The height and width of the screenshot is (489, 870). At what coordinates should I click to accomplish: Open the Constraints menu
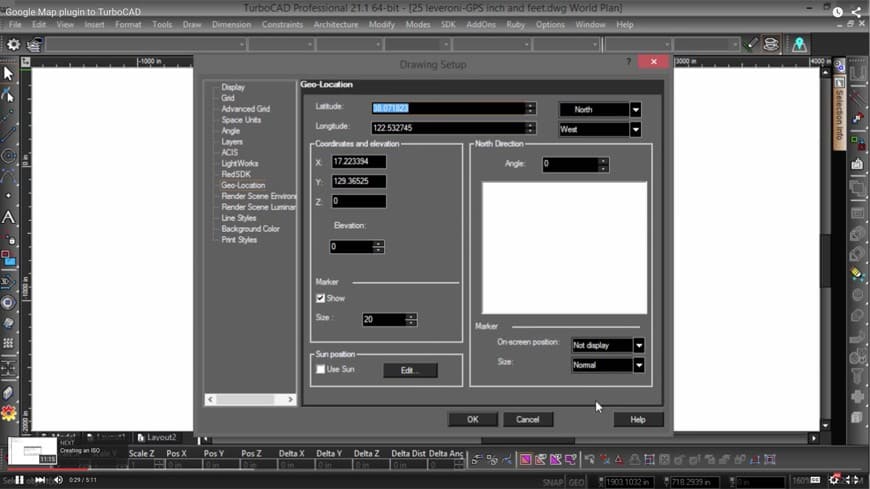(x=282, y=24)
